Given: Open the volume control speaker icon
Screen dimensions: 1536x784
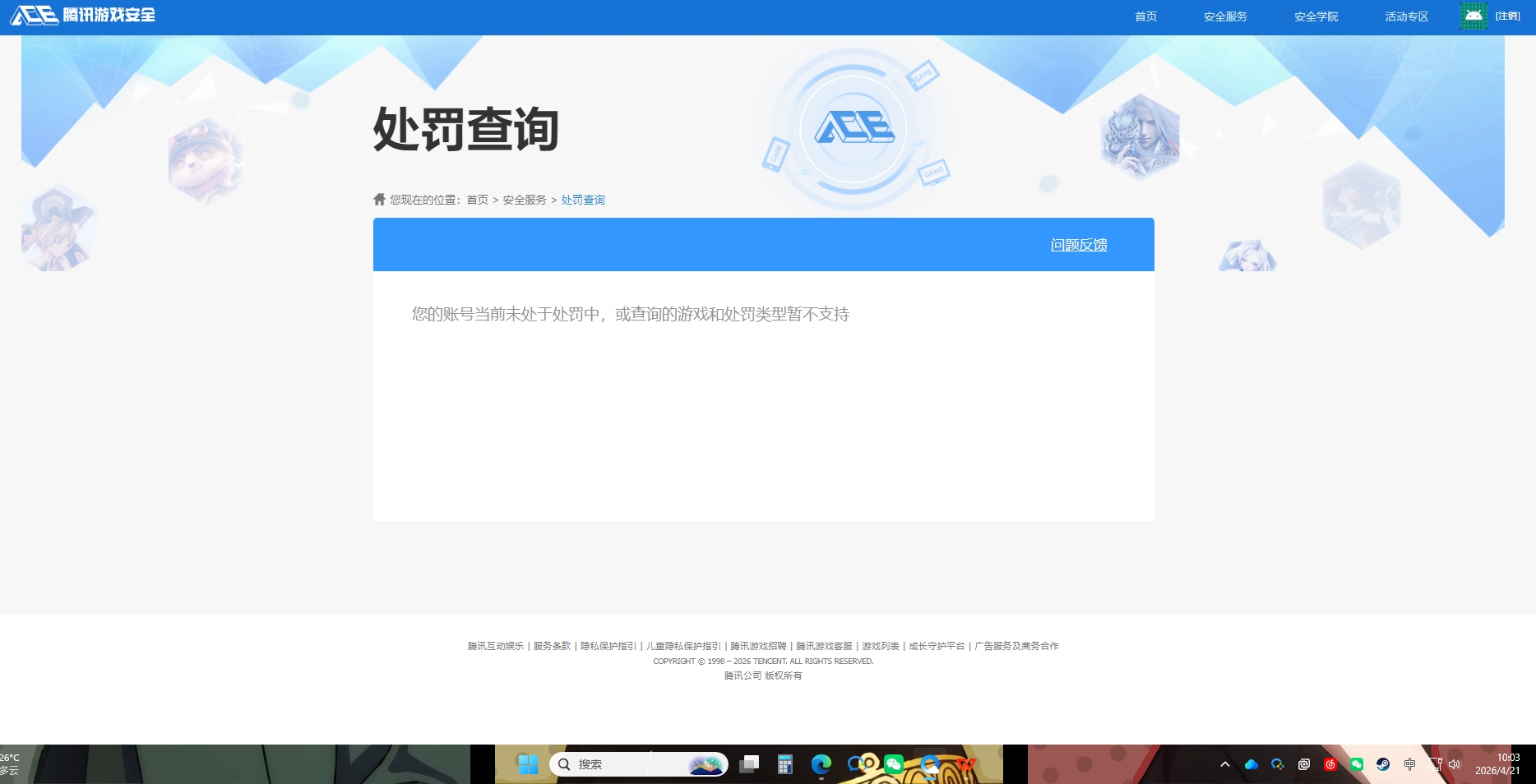Looking at the screenshot, I should click(1455, 764).
